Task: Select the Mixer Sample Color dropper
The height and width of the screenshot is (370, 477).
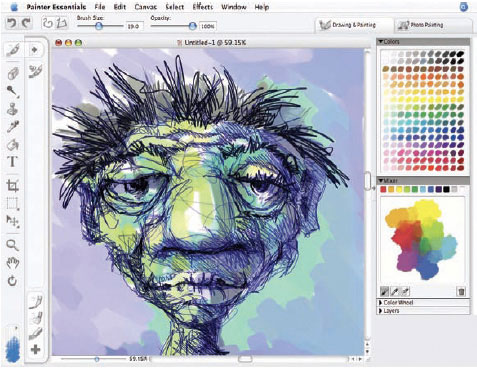Action: pos(395,292)
